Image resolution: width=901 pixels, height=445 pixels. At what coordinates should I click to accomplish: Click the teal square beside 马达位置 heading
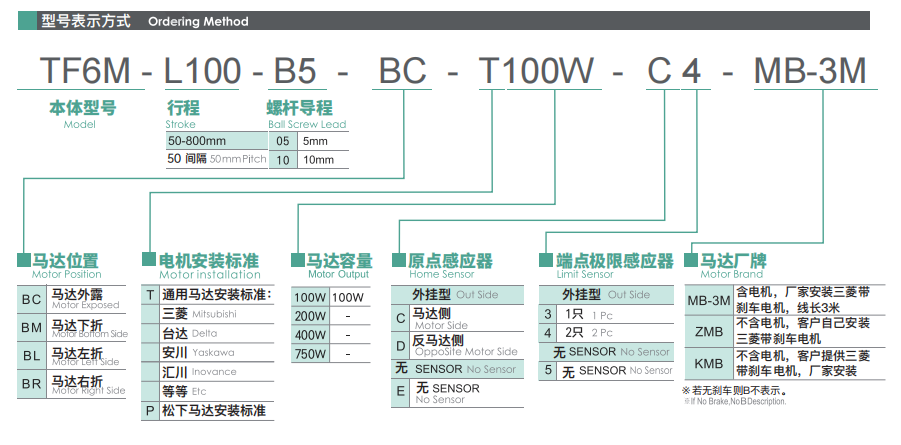[x=25, y=261]
